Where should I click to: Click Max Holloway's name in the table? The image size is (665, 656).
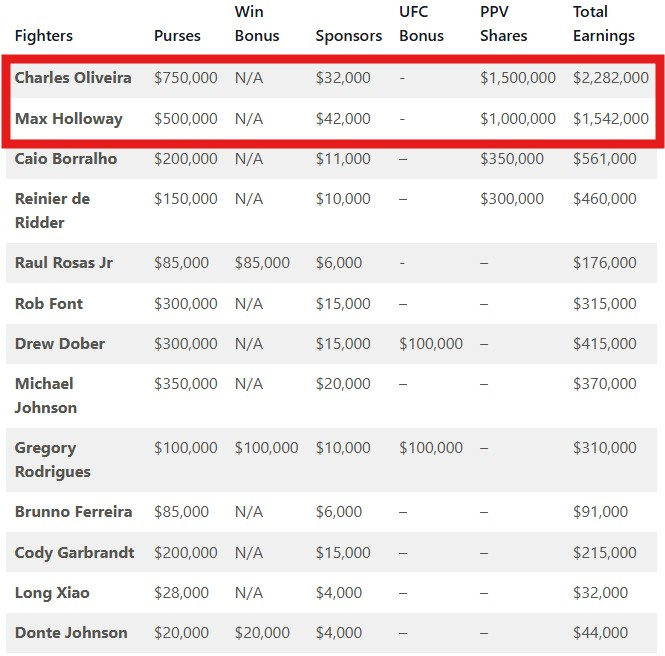pyautogui.click(x=68, y=118)
